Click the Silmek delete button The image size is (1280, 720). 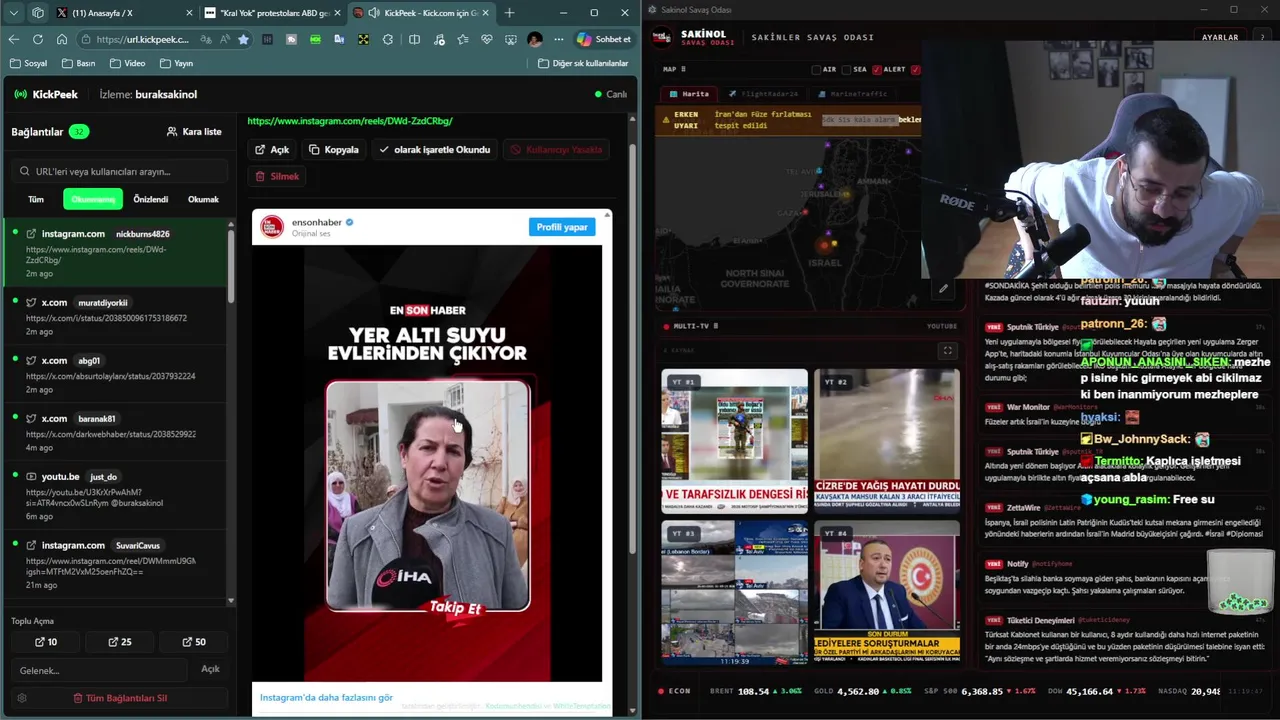pyautogui.click(x=277, y=176)
